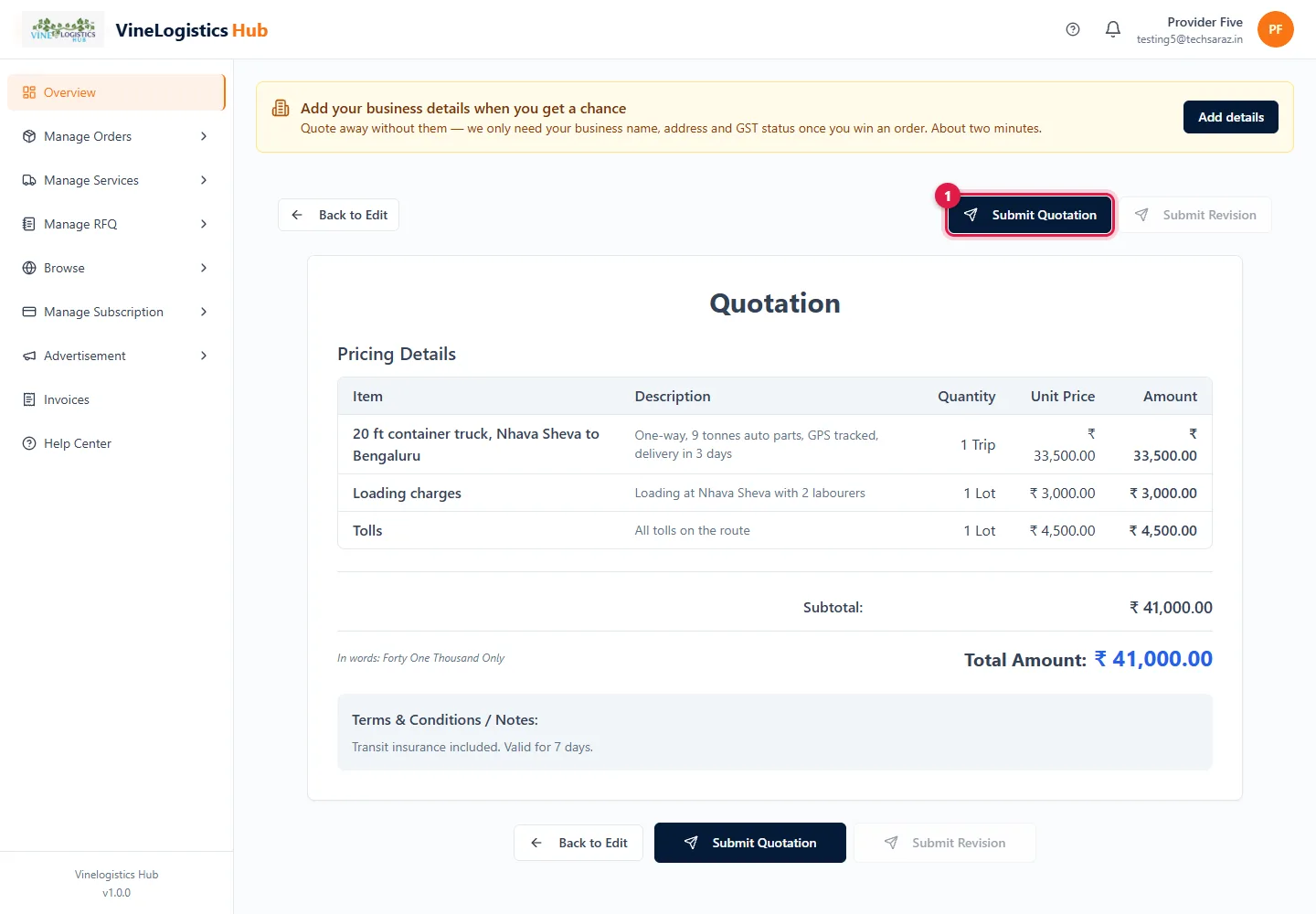The image size is (1316, 914).
Task: Click the Manage RFQ document icon
Action: coord(29,224)
